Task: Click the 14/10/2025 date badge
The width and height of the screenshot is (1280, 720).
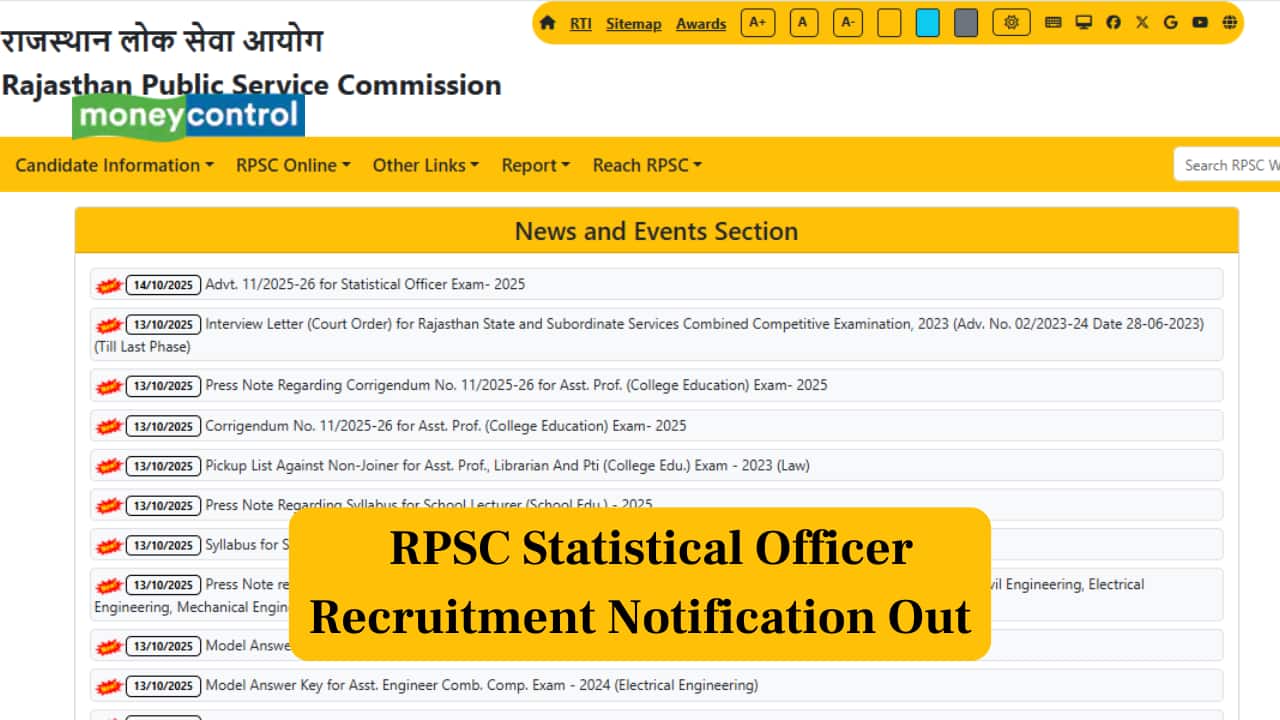Action: click(x=163, y=285)
